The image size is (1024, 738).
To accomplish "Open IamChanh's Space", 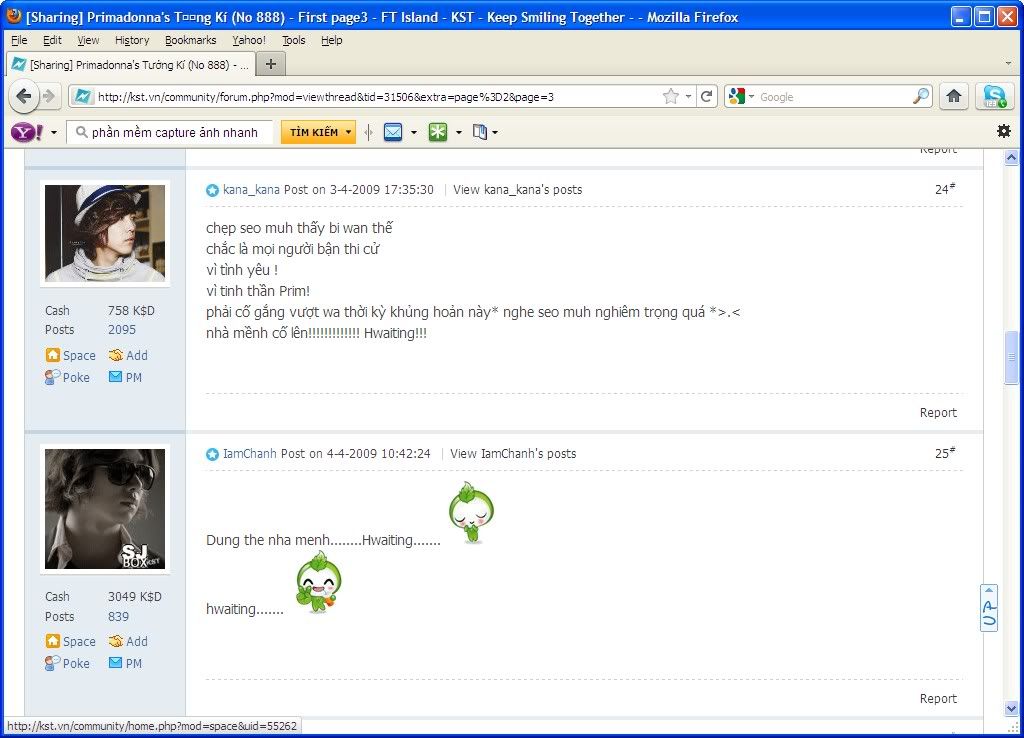I will coord(71,641).
